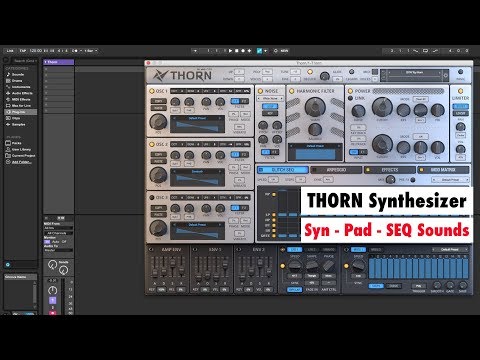This screenshot has height=360, width=480.
Task: Switch to the Arpeggio tab
Action: tap(336, 170)
